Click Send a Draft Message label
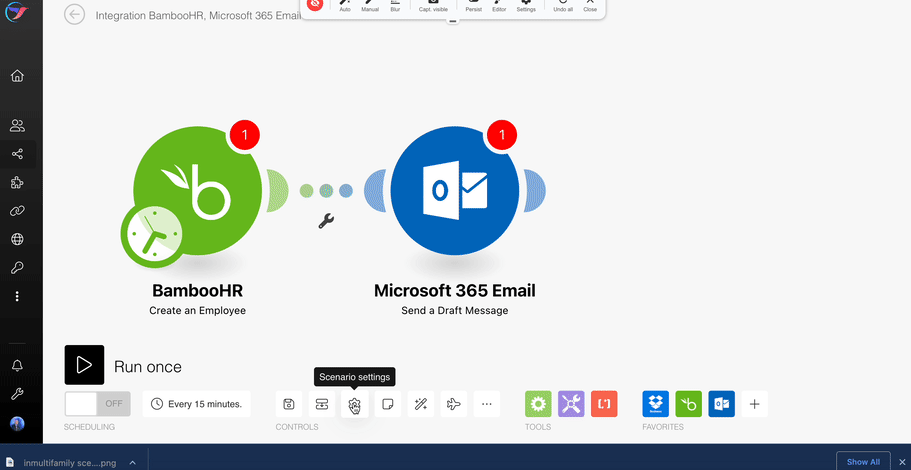The height and width of the screenshot is (470, 911). [x=455, y=311]
